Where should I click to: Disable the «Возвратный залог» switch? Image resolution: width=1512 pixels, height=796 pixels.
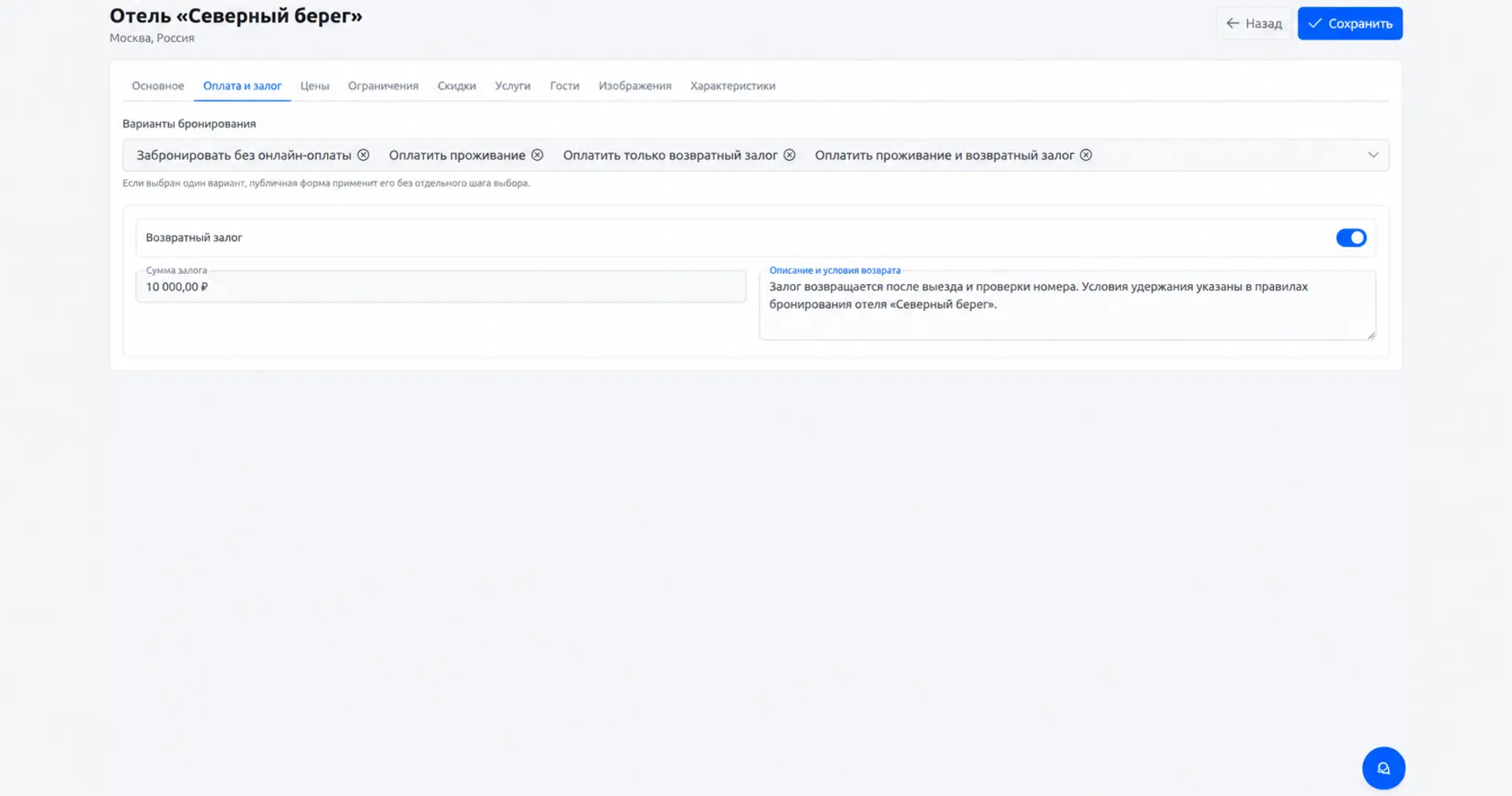point(1351,237)
